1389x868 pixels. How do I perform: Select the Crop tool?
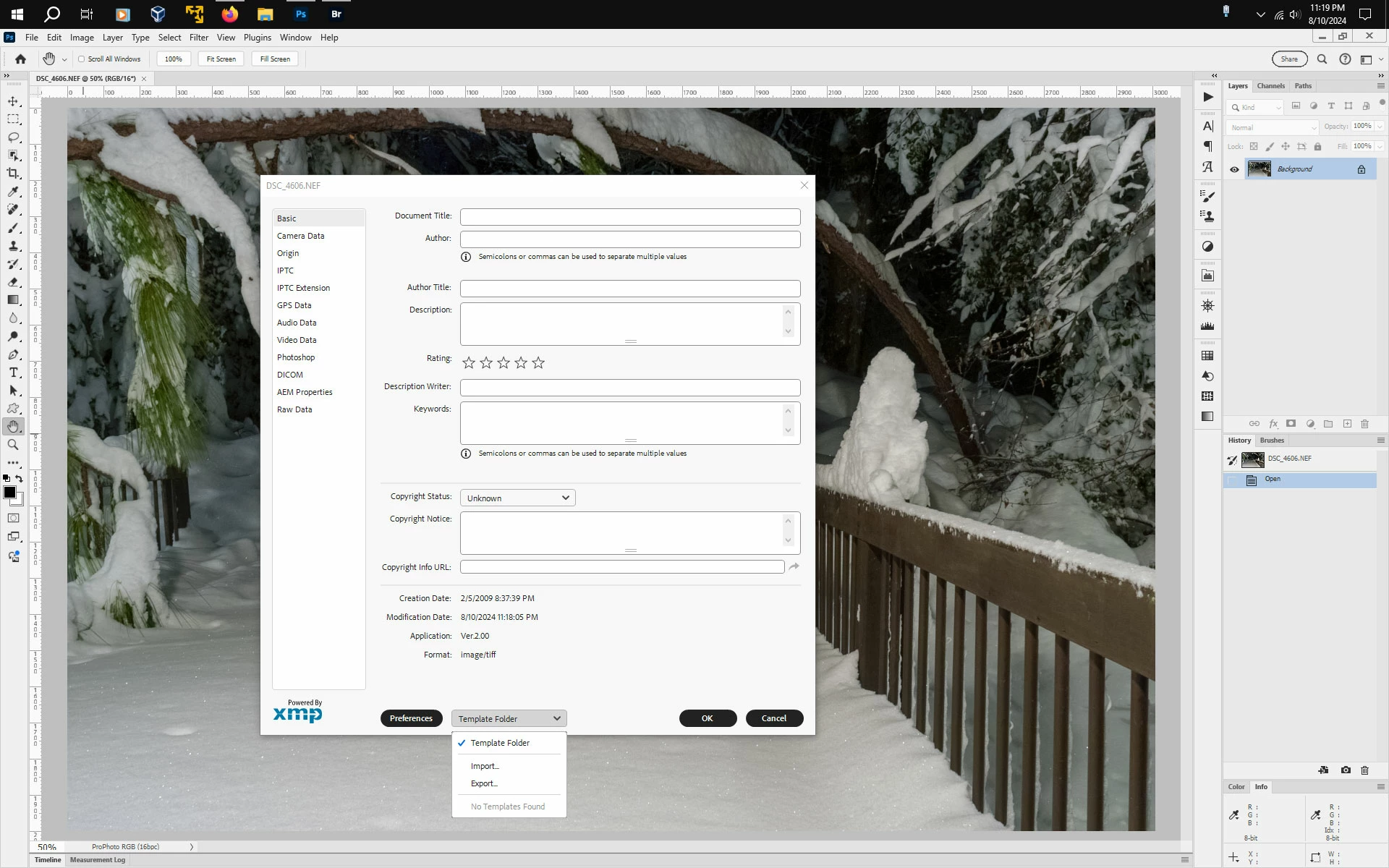(x=13, y=174)
